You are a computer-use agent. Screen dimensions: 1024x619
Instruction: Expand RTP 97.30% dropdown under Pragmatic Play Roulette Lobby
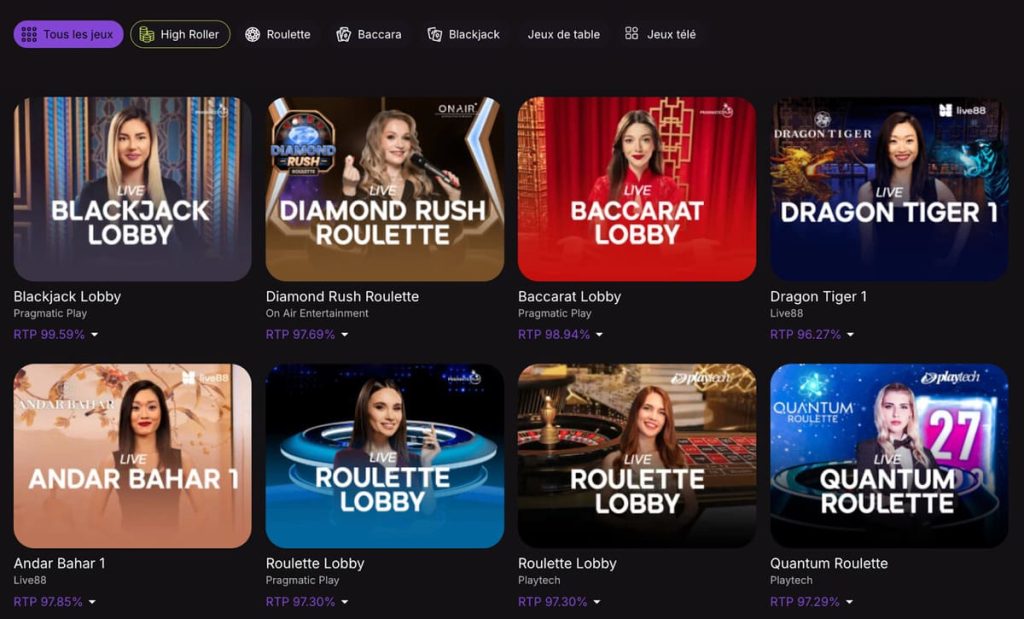coord(345,602)
